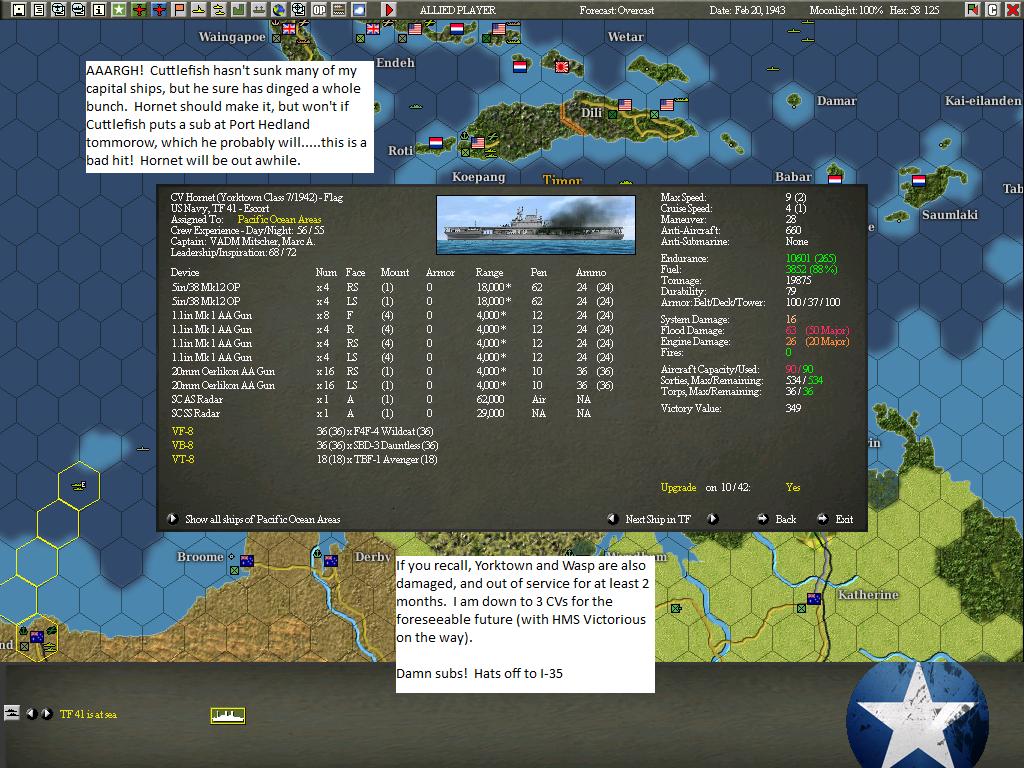Go to previous ship in TF arrow
This screenshot has width=1024, height=768.
pos(613,519)
